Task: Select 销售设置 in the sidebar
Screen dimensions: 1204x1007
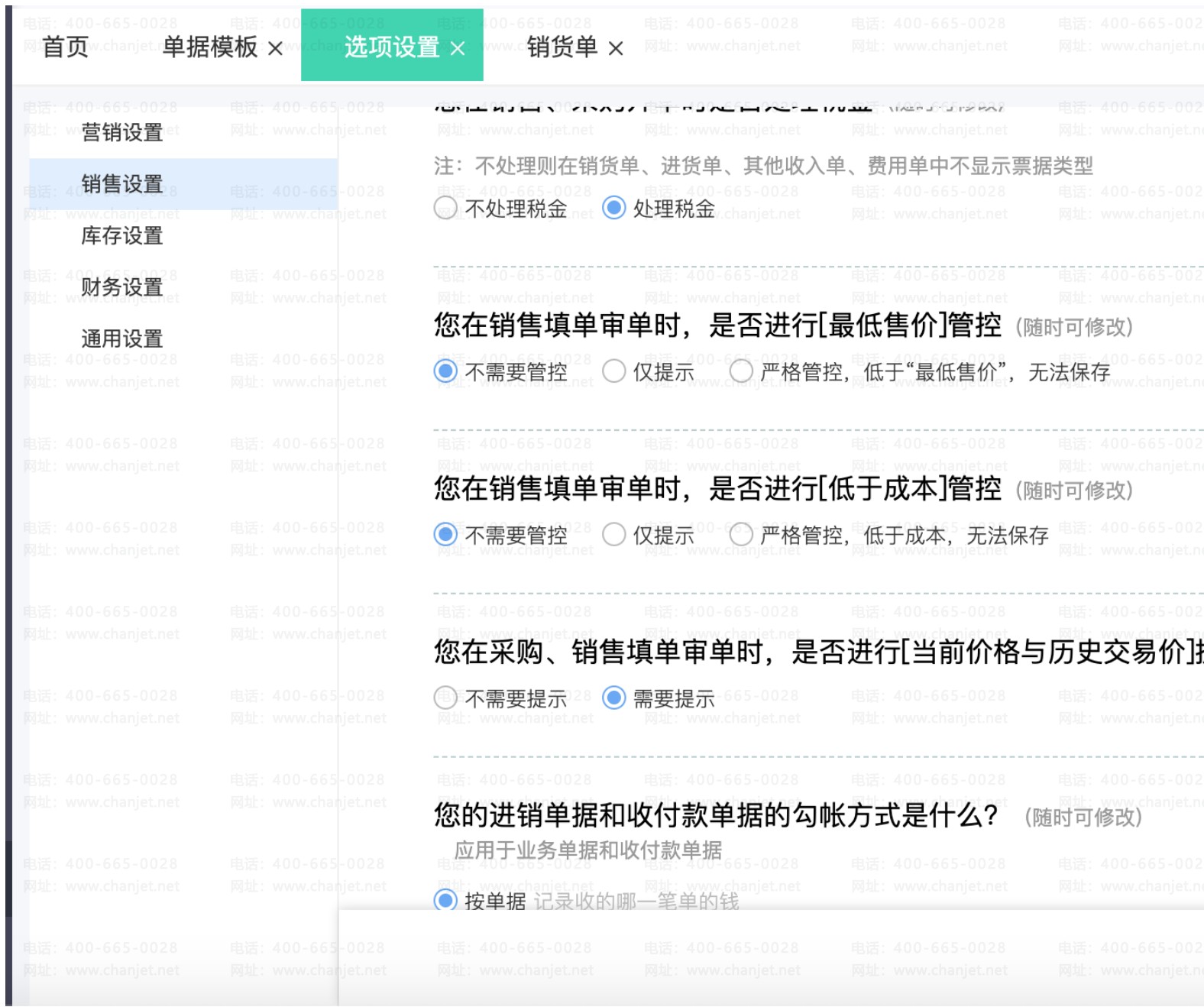Action: click(x=183, y=184)
